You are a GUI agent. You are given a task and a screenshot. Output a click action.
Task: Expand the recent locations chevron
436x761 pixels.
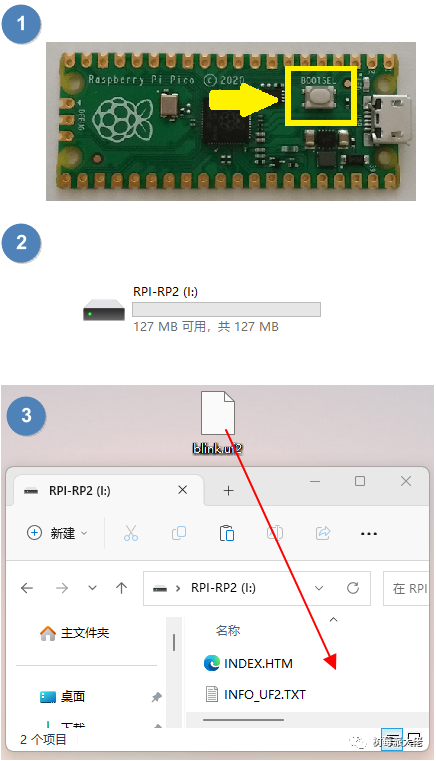coord(92,588)
